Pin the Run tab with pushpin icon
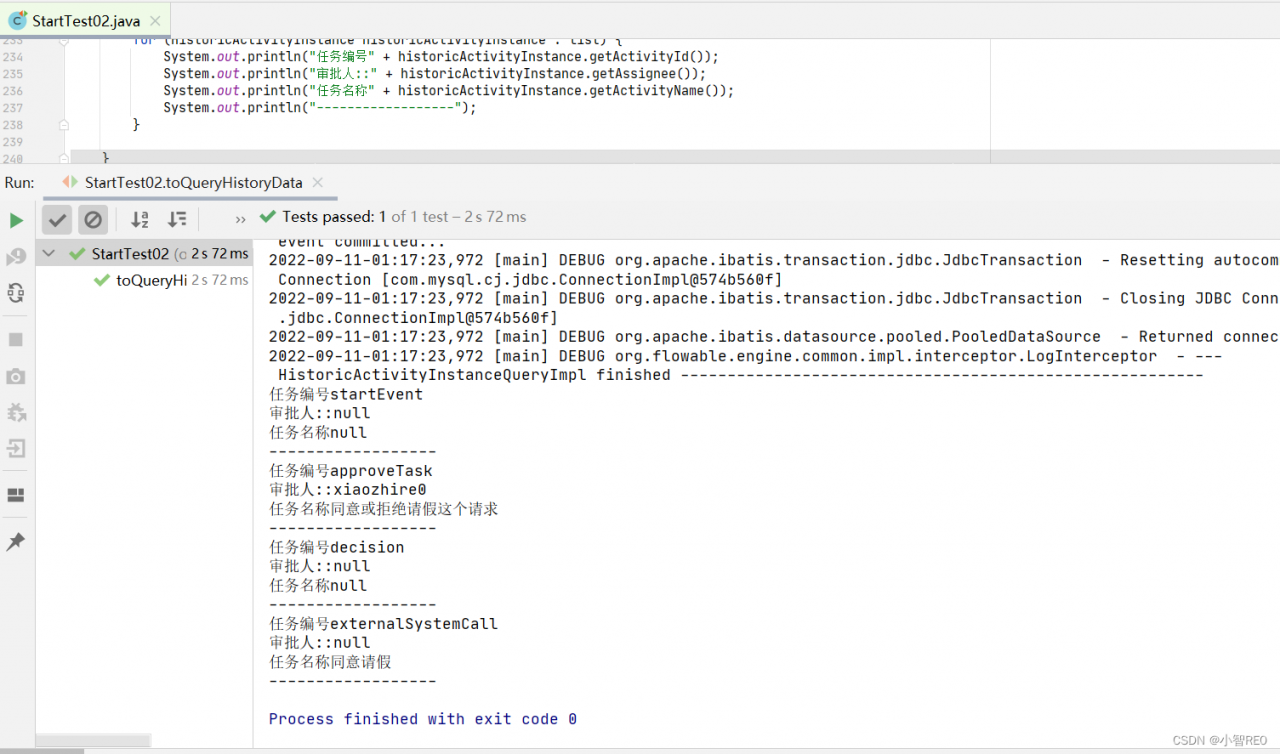Screen dimensions: 1280x754 (16, 542)
